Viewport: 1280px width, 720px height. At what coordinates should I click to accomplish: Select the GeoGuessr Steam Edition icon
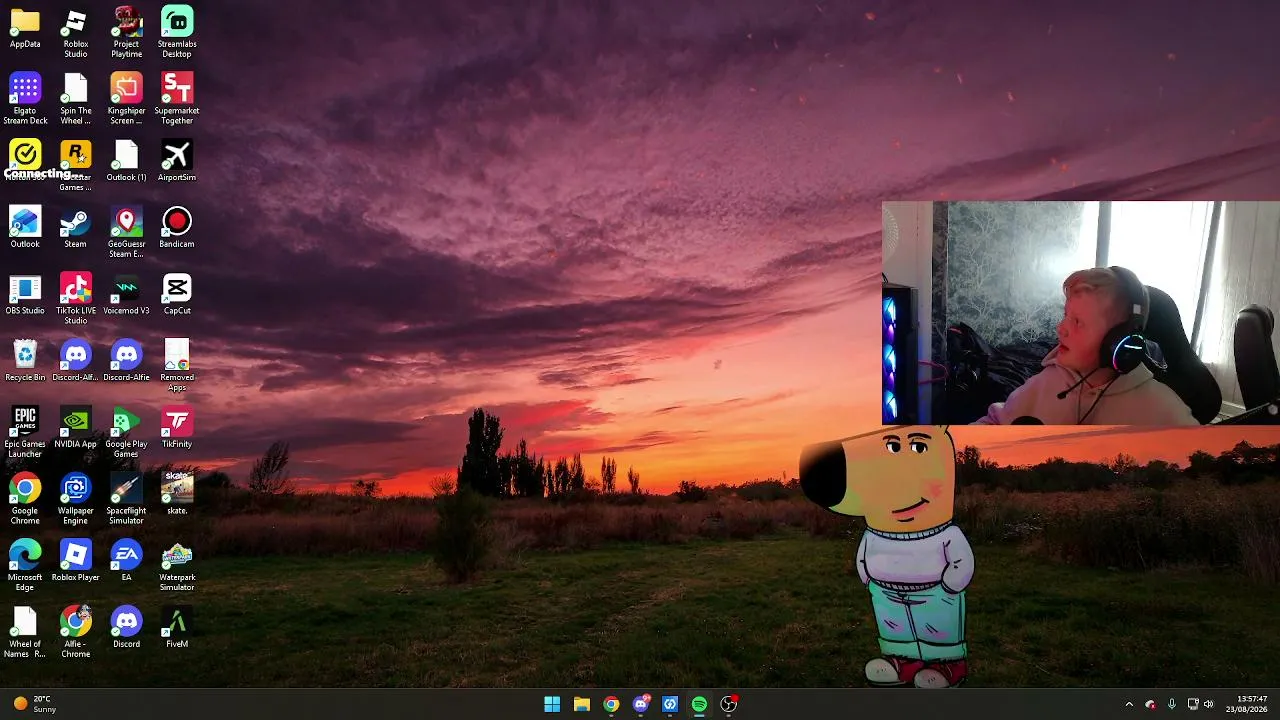tap(126, 222)
